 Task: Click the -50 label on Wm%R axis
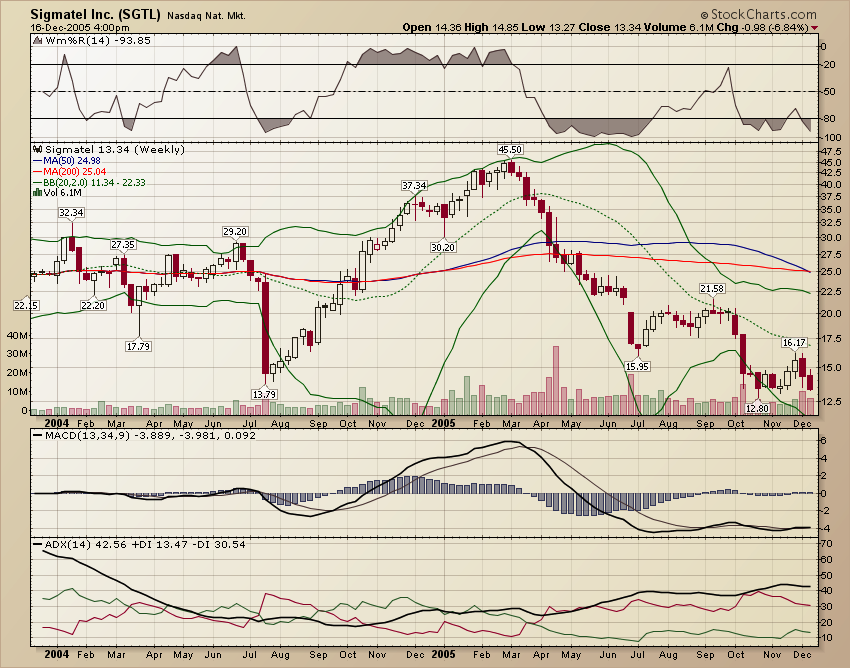pos(829,92)
